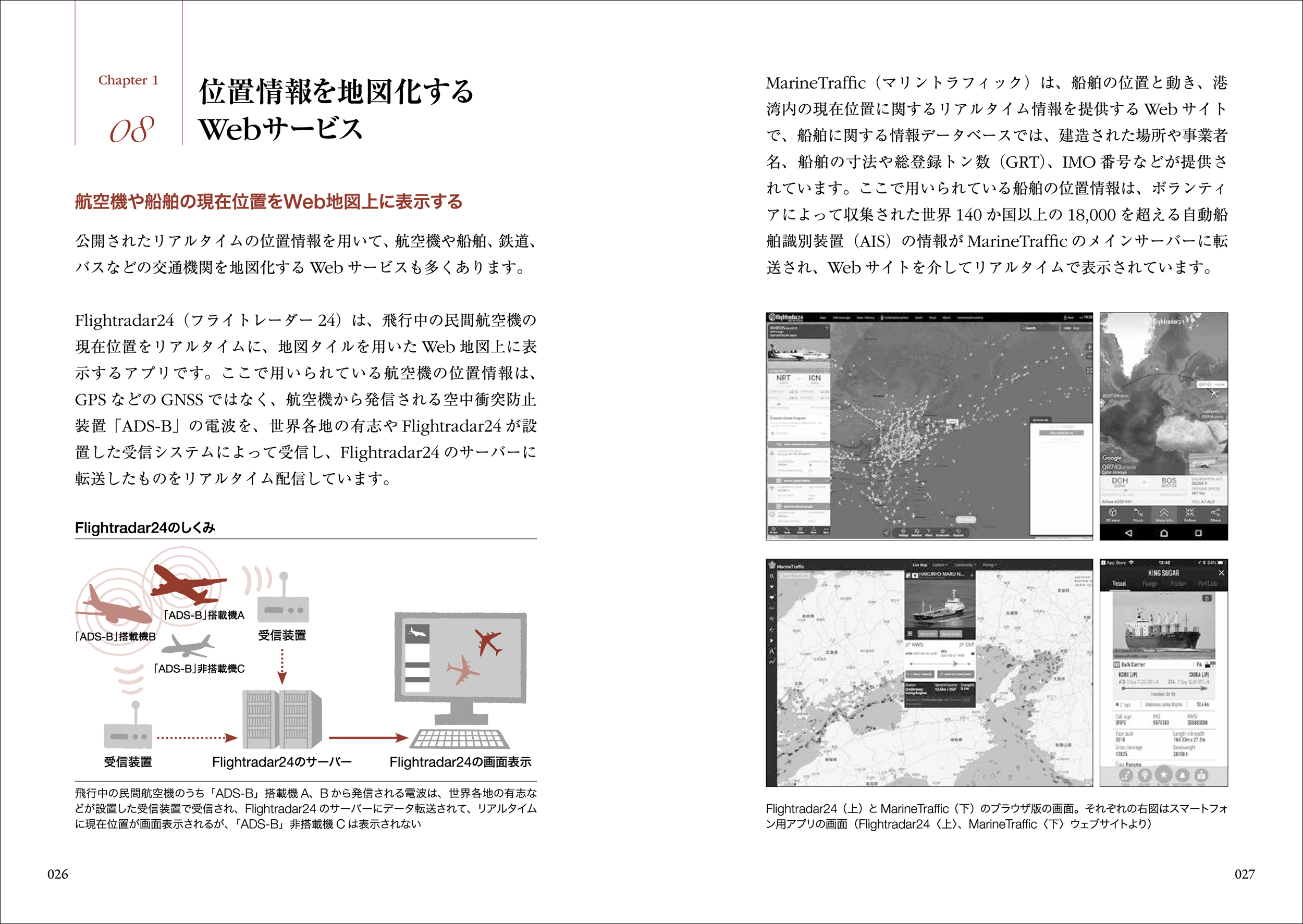Click the fullscreen icon on Flightradar24 map
The image size is (1303, 924).
[1089, 371]
